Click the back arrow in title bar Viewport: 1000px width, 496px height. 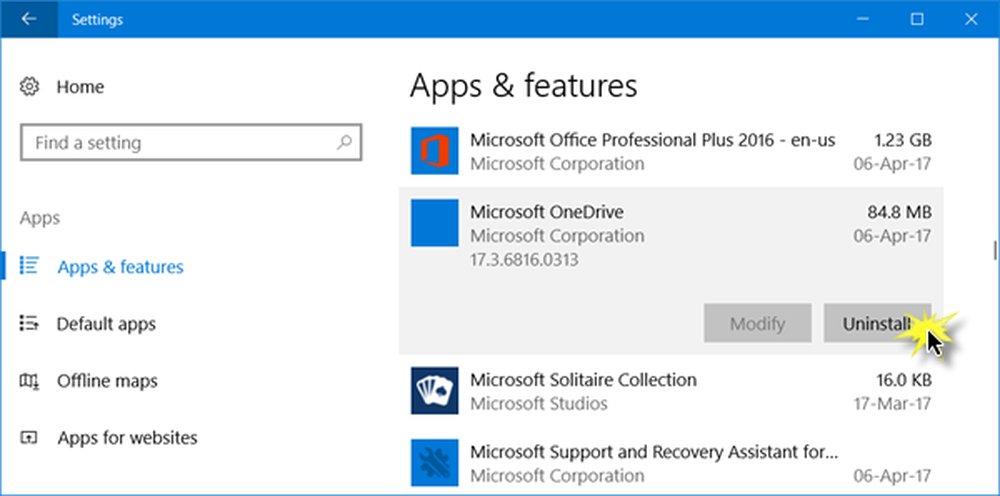pos(28,19)
